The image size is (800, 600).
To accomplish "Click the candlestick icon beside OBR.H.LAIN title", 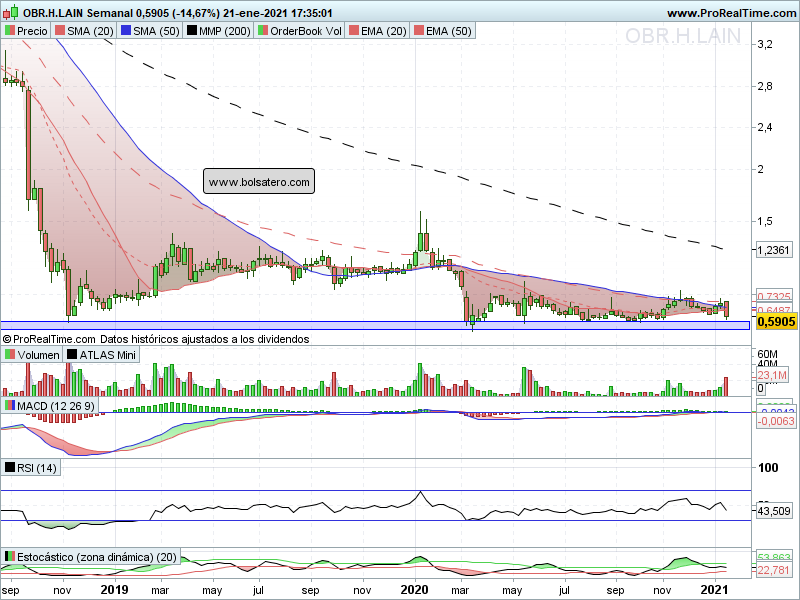I will pyautogui.click(x=10, y=12).
